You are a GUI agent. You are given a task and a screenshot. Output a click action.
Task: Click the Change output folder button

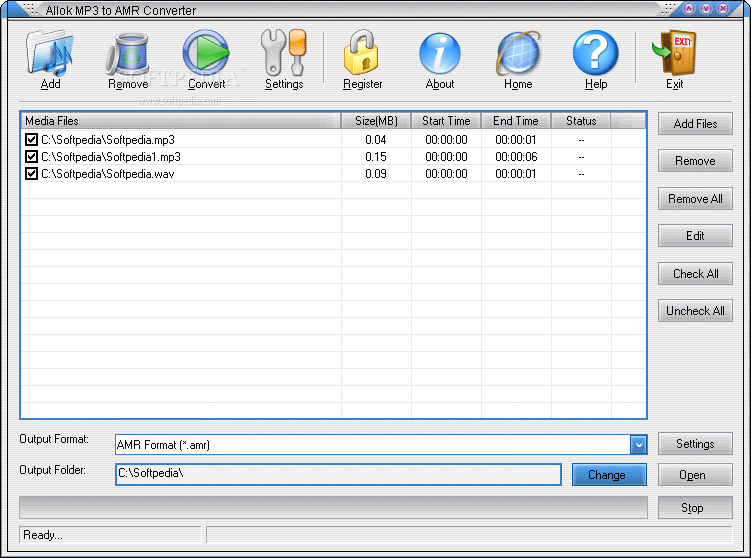(609, 475)
